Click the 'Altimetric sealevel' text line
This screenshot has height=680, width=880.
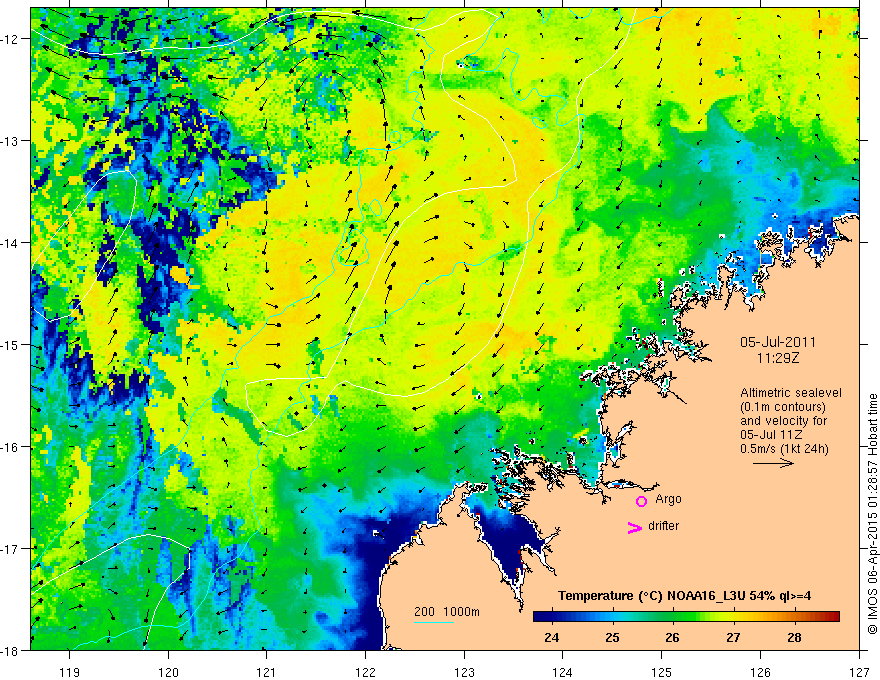coord(791,393)
